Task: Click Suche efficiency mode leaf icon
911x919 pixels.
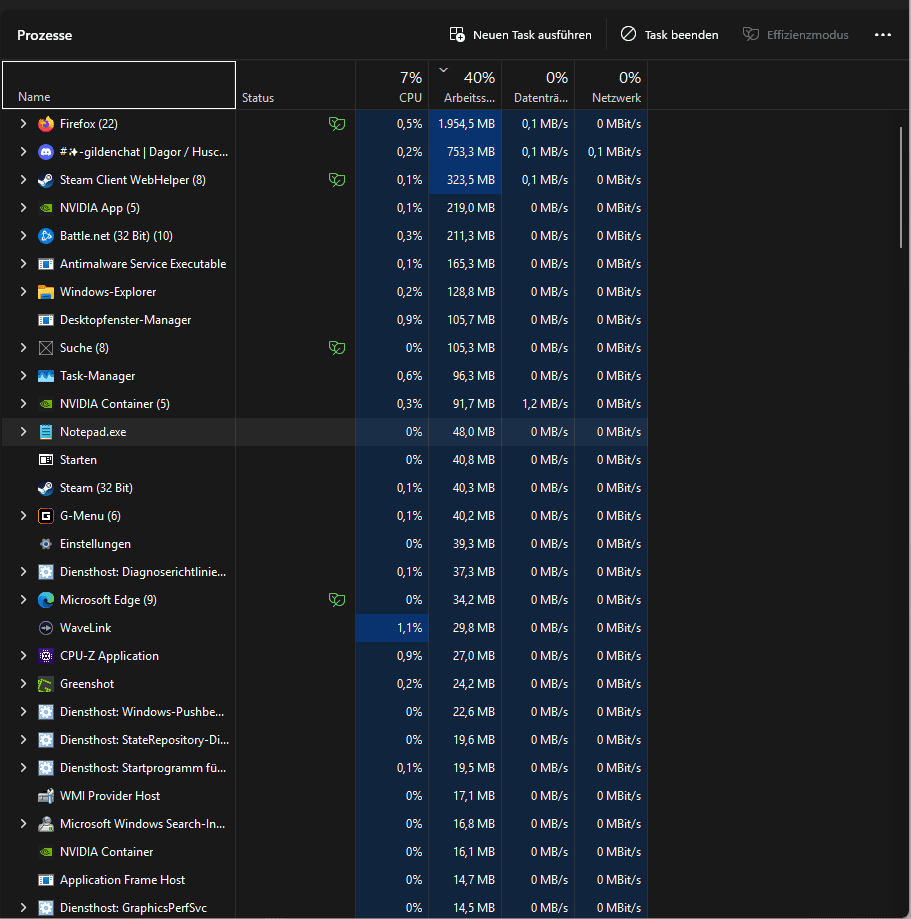Action: [x=336, y=348]
